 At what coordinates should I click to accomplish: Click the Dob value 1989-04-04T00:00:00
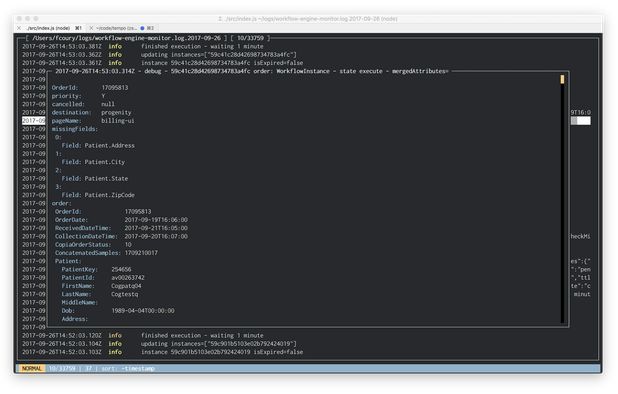point(143,311)
